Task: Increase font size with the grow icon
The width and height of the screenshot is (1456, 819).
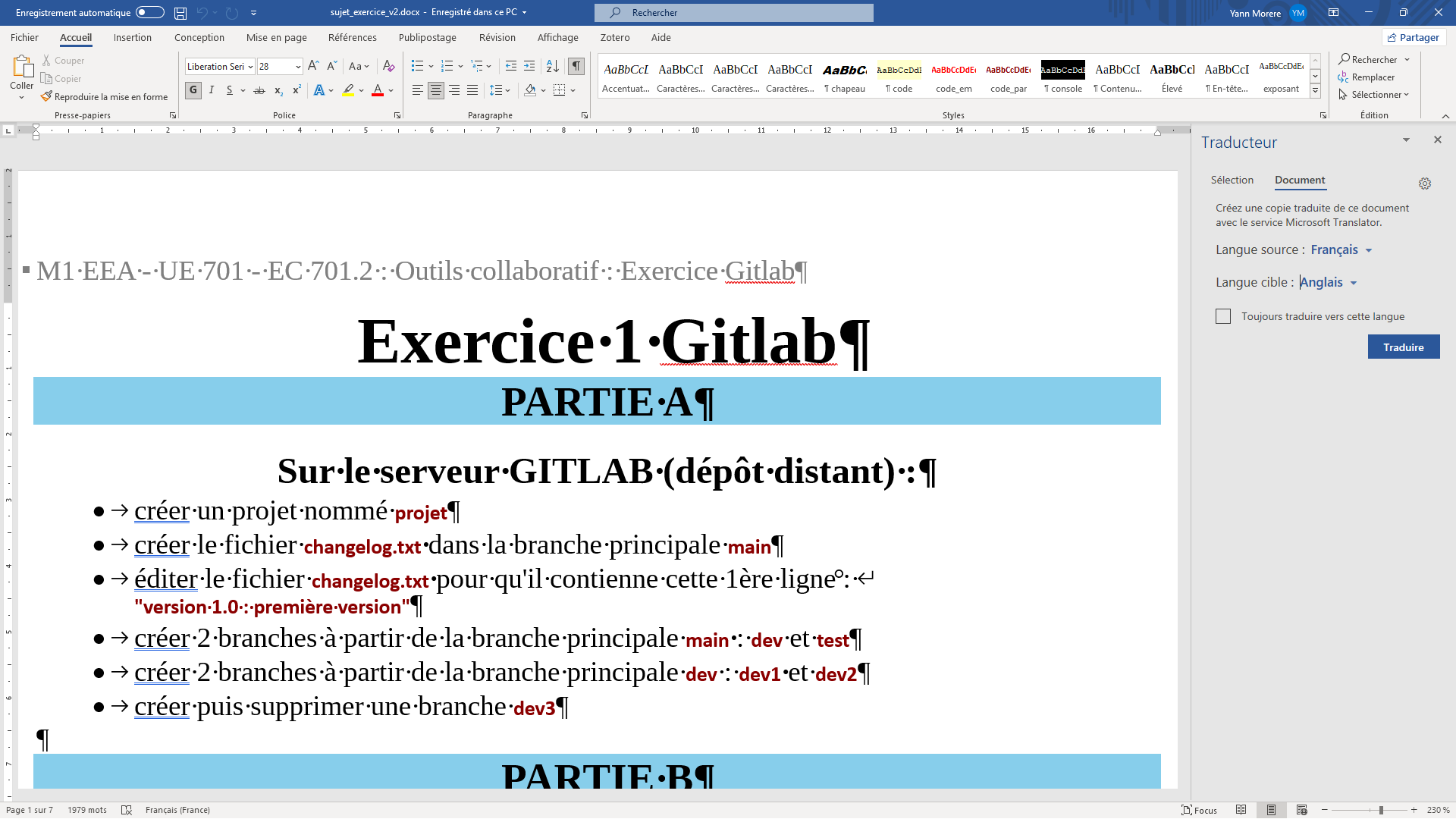Action: (313, 67)
